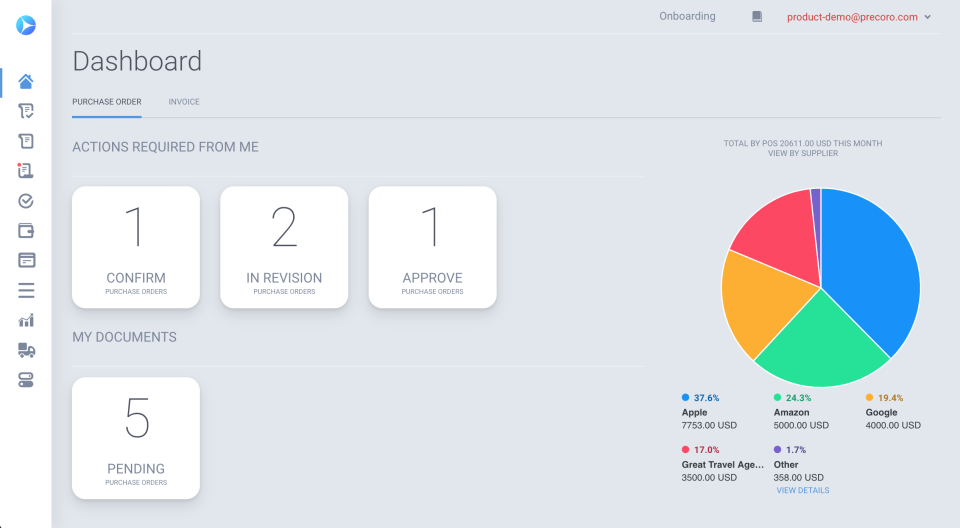Click the 7753.00 USD Apple amount
Viewport: 960px width, 528px height.
(709, 425)
